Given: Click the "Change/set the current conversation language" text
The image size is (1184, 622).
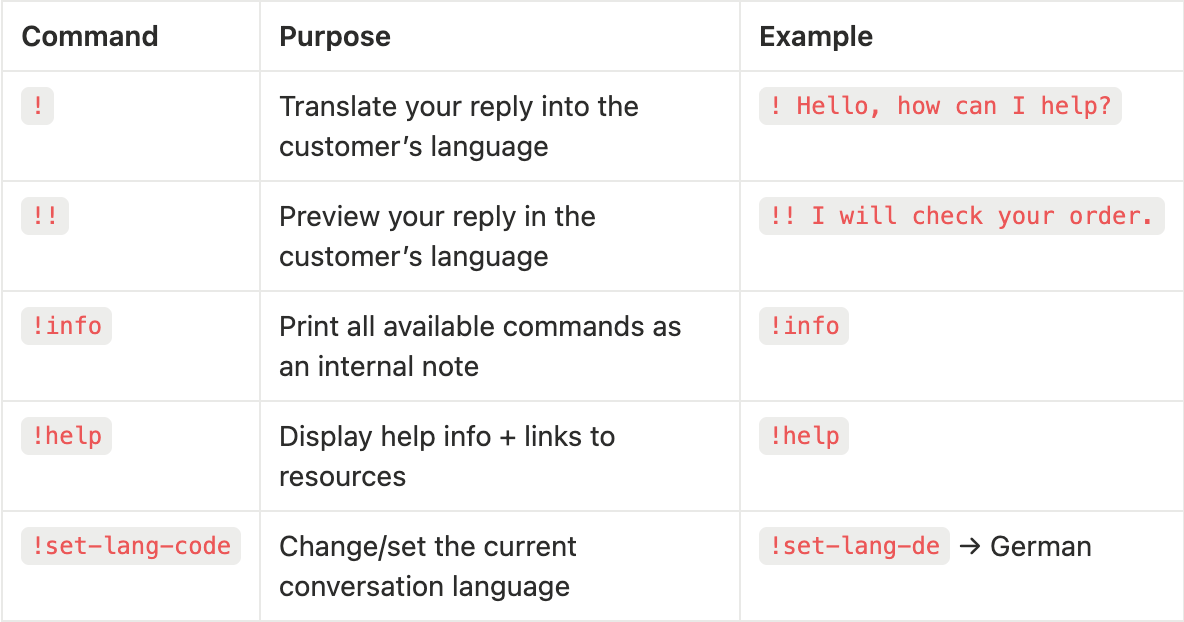Looking at the screenshot, I should (428, 566).
